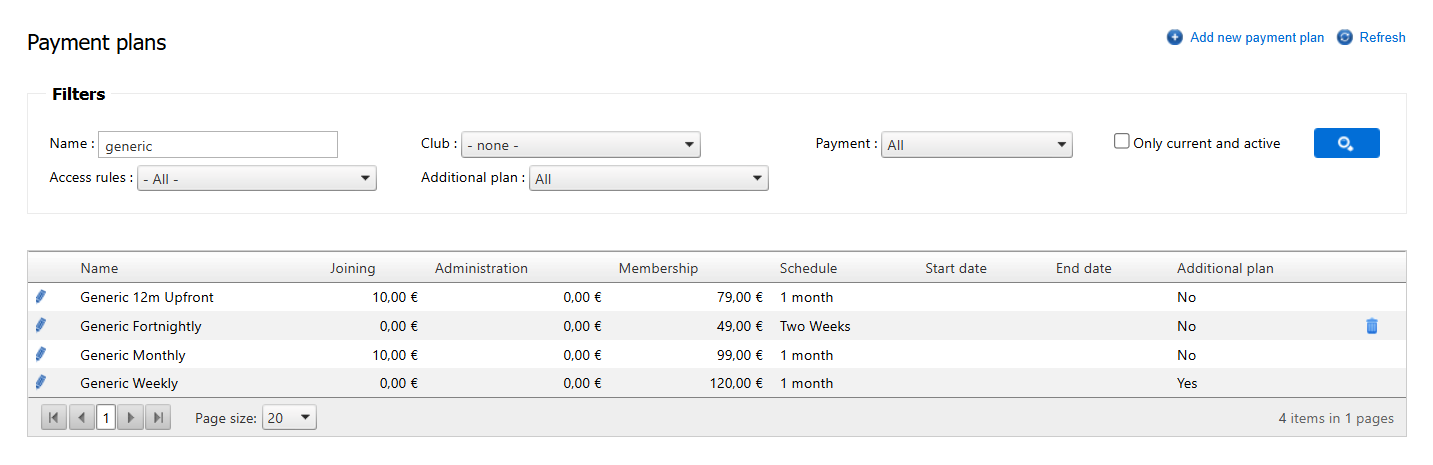Change the Page size dropdown

pyautogui.click(x=289, y=418)
